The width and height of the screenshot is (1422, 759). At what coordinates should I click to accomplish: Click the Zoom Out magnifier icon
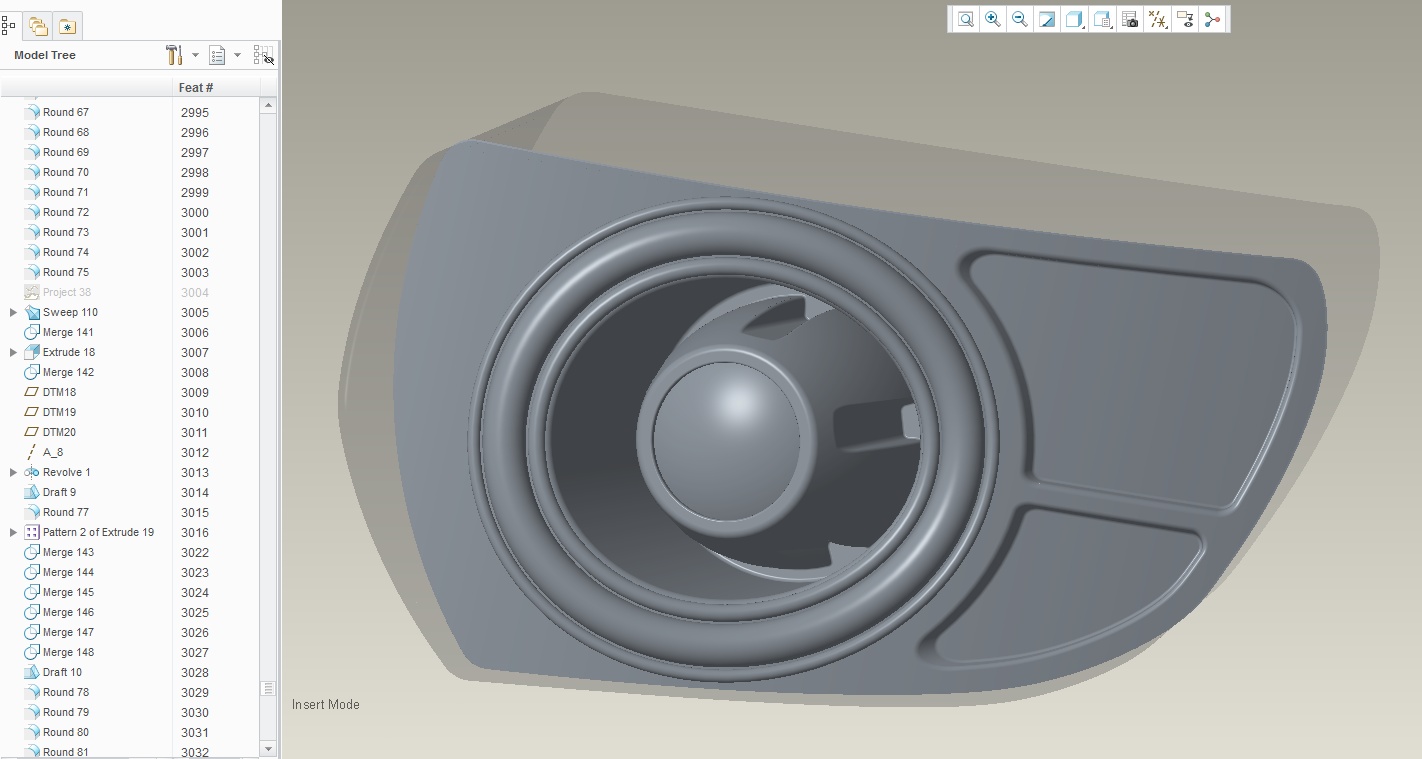1019,19
